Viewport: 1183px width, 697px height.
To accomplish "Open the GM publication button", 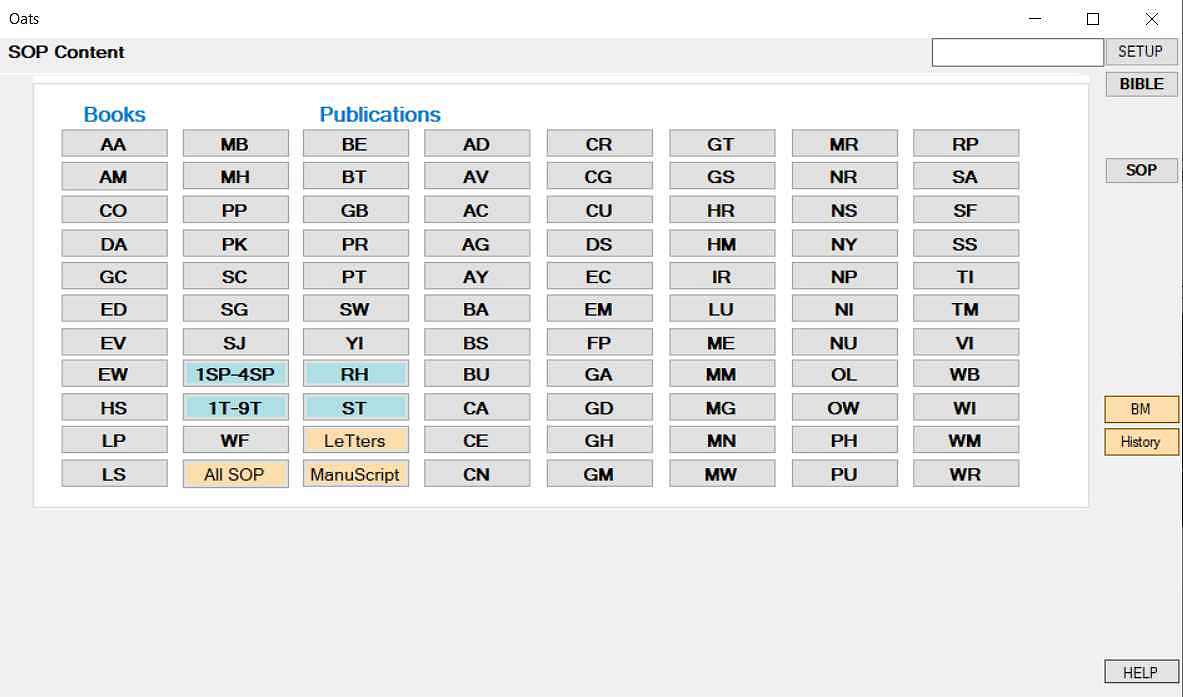I will click(x=599, y=474).
